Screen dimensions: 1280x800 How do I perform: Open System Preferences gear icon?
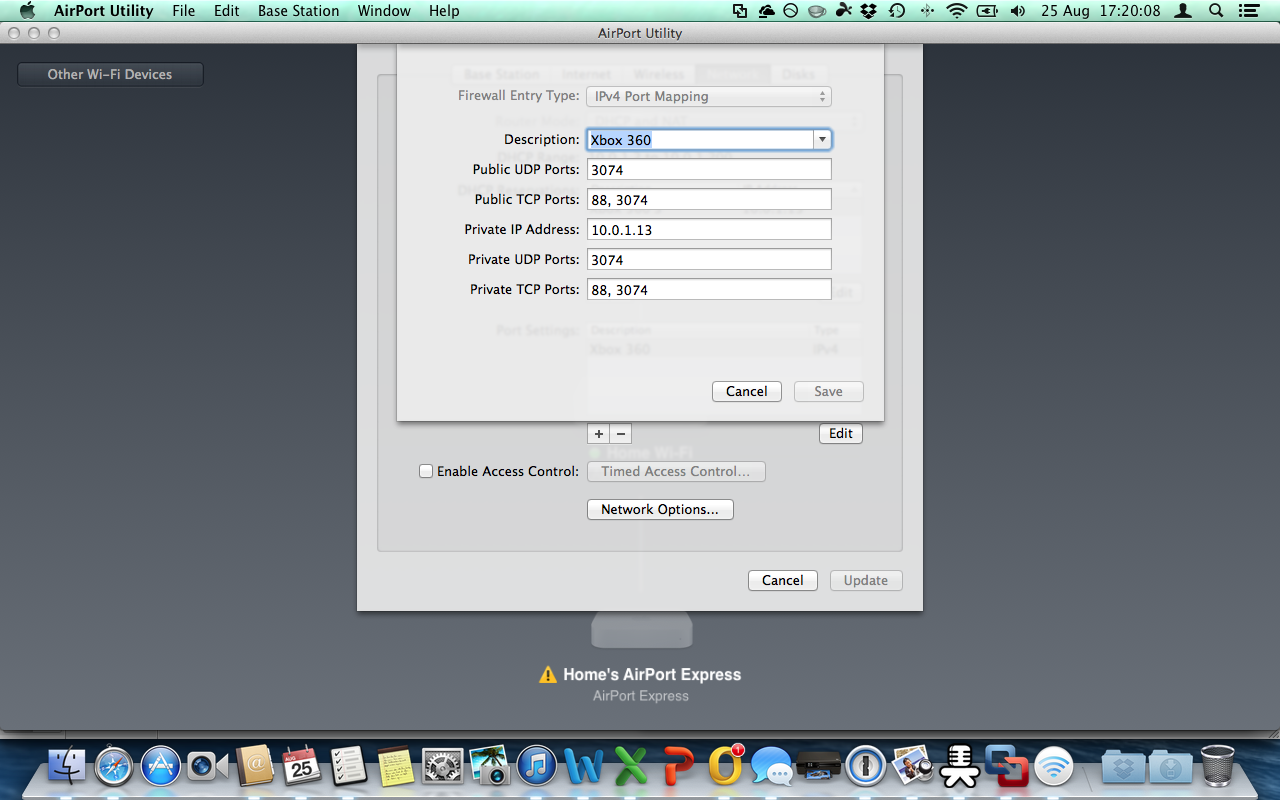pos(442,766)
